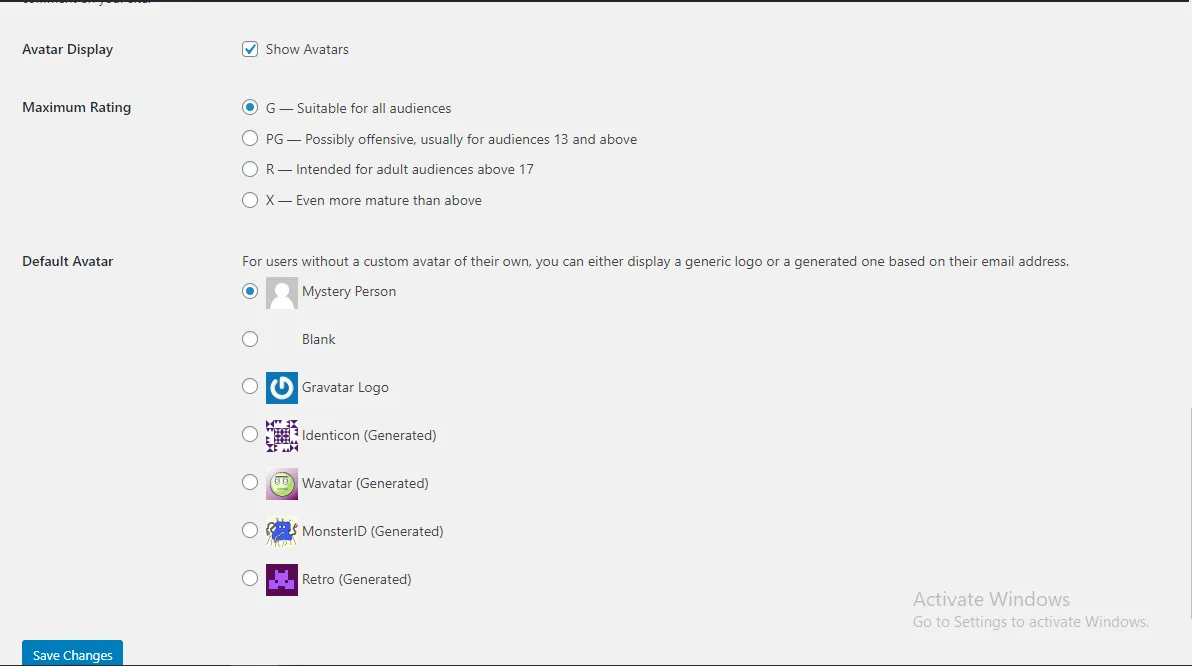Click the Identicon generated avatar image
1192x666 pixels.
[x=282, y=436]
